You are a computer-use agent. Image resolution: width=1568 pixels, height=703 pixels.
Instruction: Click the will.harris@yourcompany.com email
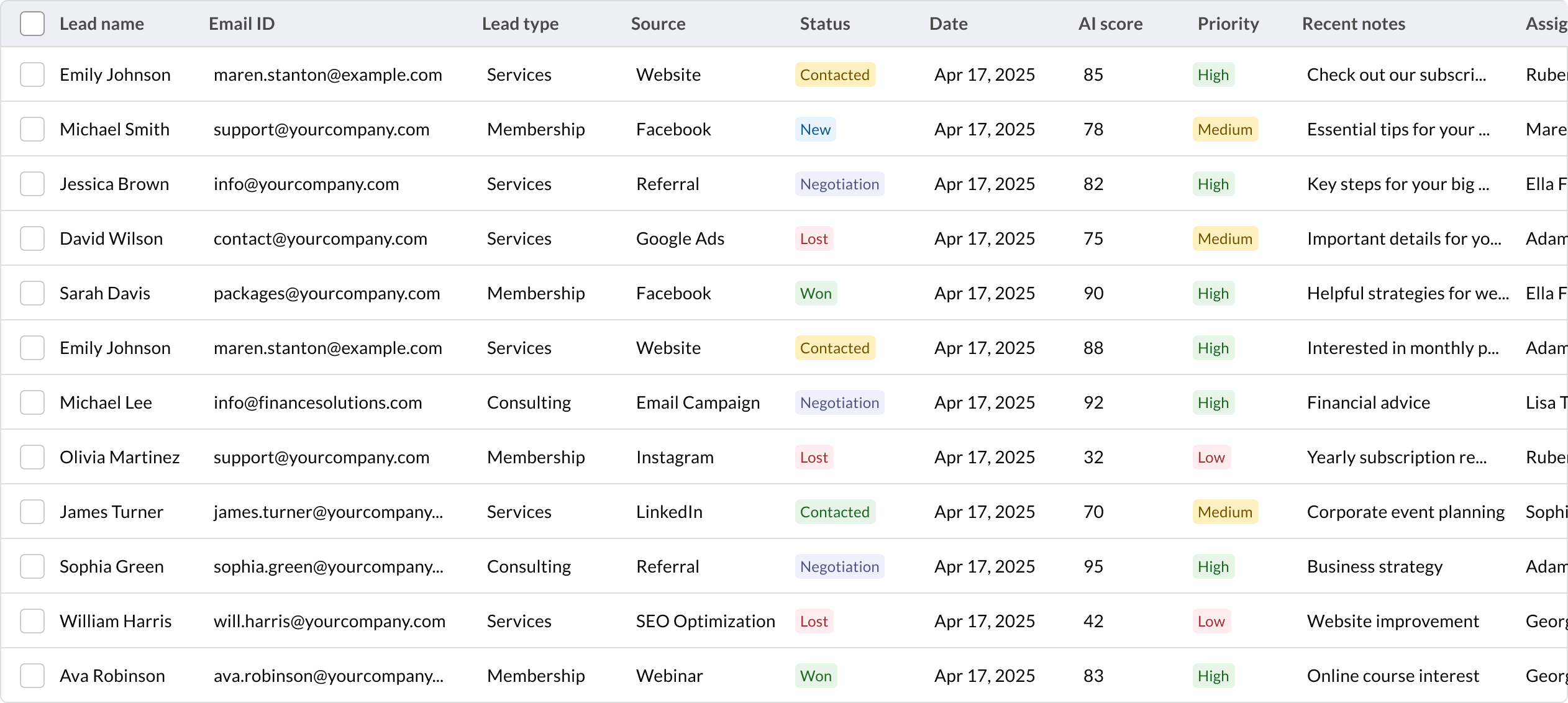click(x=329, y=621)
